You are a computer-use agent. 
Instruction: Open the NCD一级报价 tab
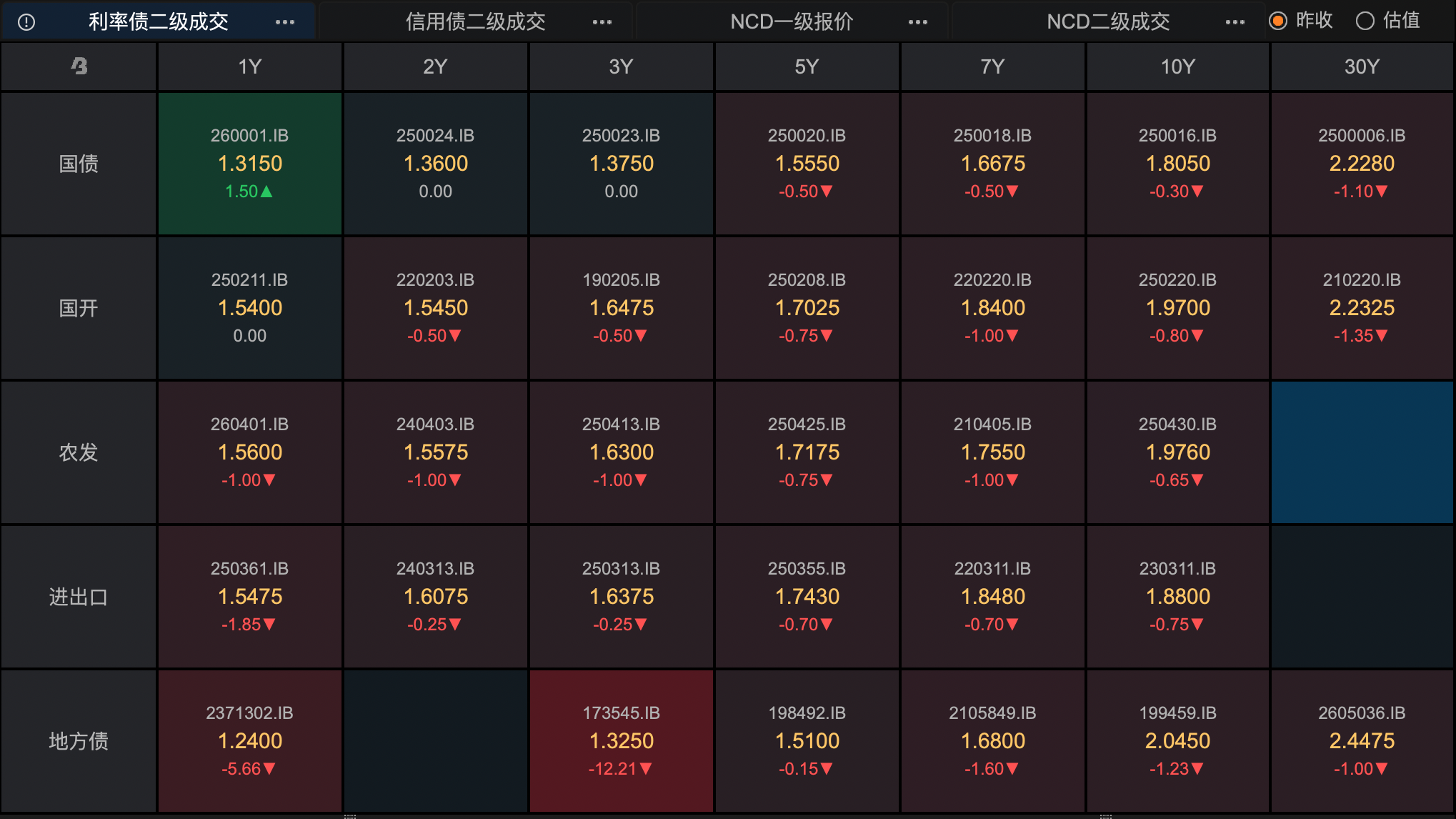point(792,22)
